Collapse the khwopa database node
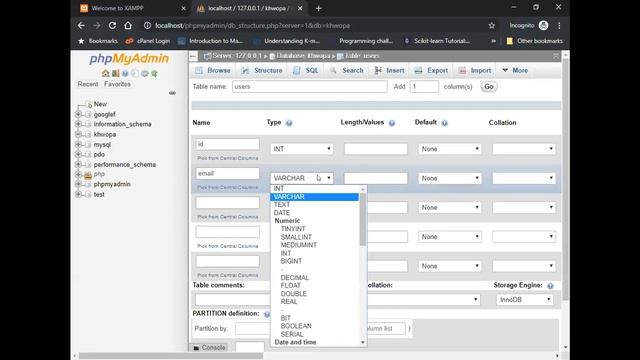Viewport: 640px width, 360px height. point(78,134)
